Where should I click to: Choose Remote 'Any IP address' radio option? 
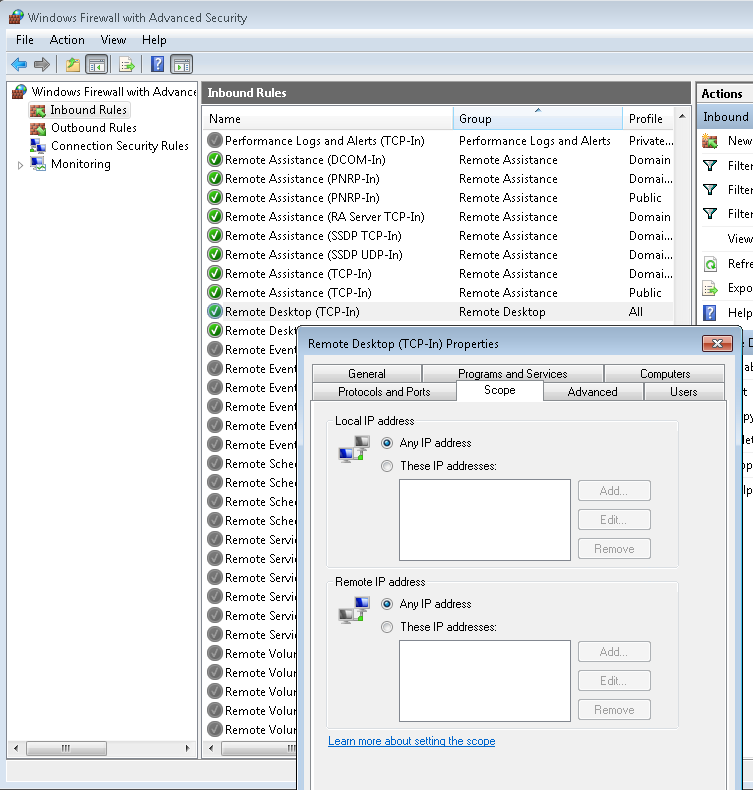point(387,604)
